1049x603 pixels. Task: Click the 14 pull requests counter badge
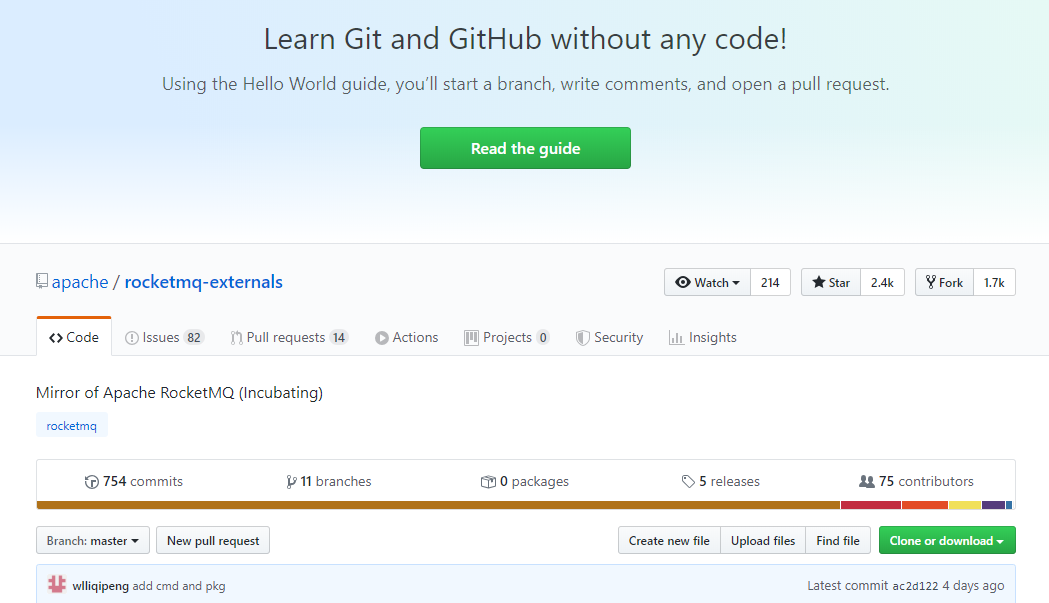click(339, 337)
